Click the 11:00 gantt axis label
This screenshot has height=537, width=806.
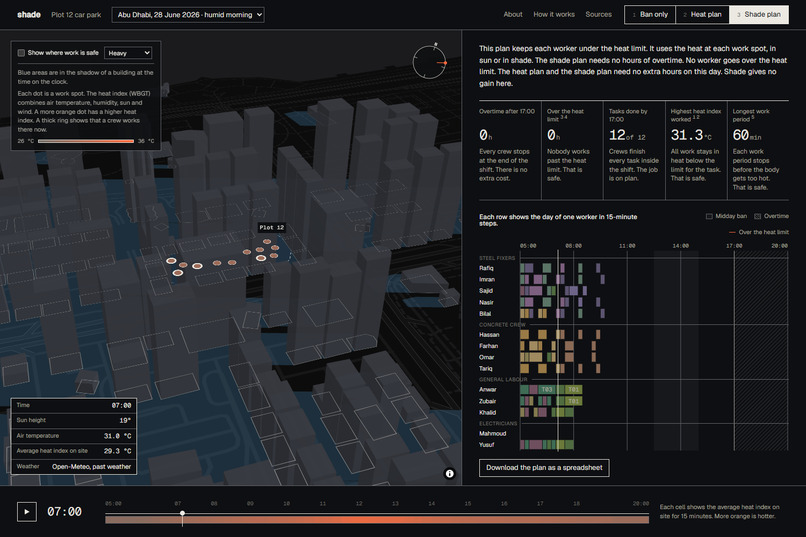(627, 246)
